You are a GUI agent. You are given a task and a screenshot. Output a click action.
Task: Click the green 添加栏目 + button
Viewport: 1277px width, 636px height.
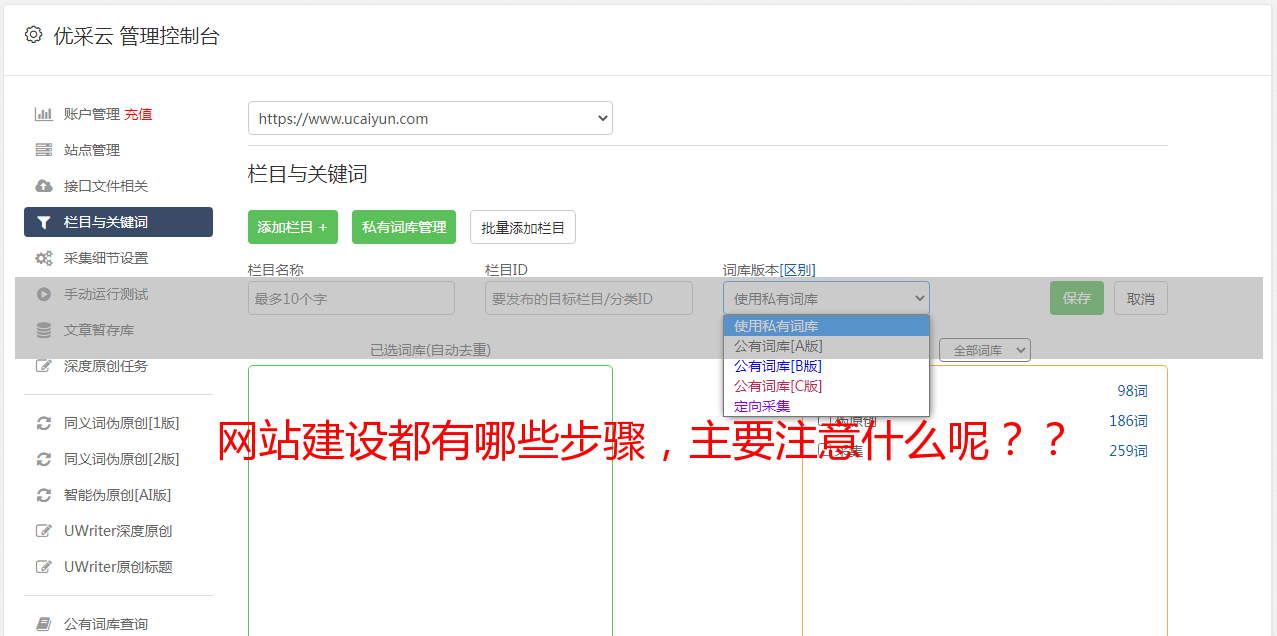293,227
